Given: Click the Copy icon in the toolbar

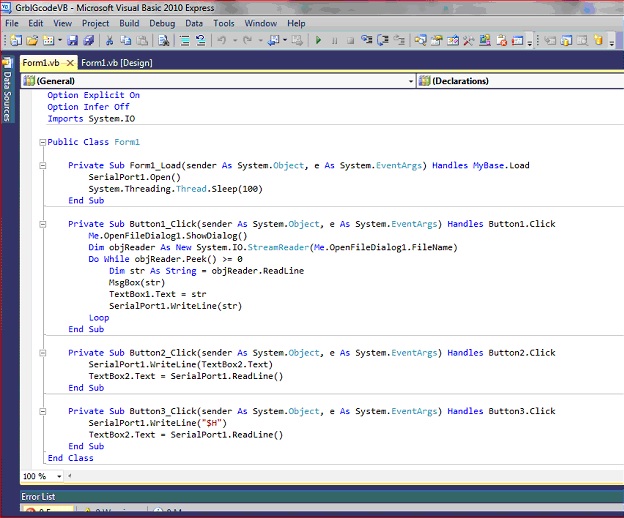Looking at the screenshot, I should click(x=126, y=41).
